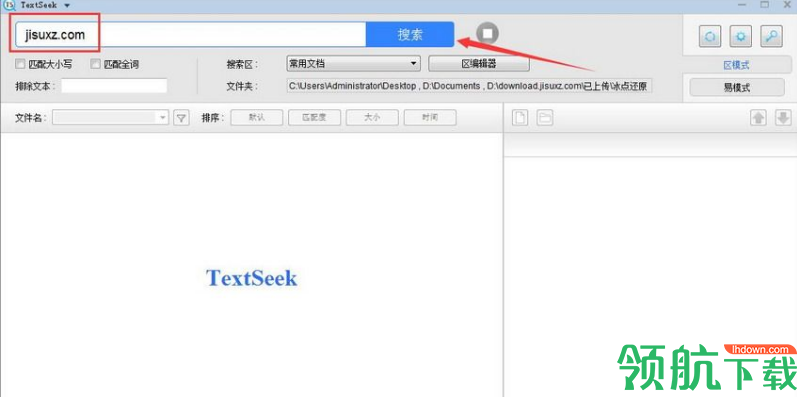This screenshot has width=797, height=397.
Task: Stop the running search with the stop icon
Action: pyautogui.click(x=487, y=34)
